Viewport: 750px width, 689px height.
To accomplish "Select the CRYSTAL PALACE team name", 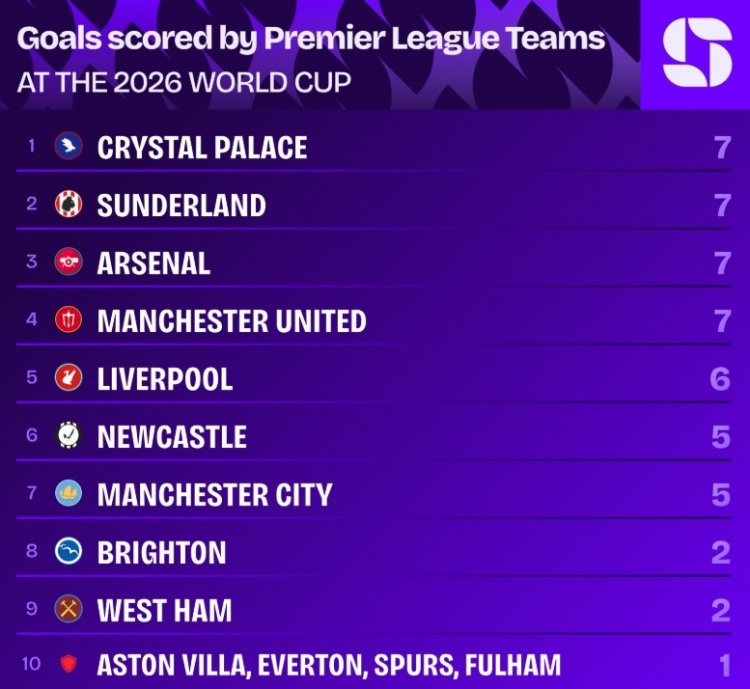I will (202, 147).
